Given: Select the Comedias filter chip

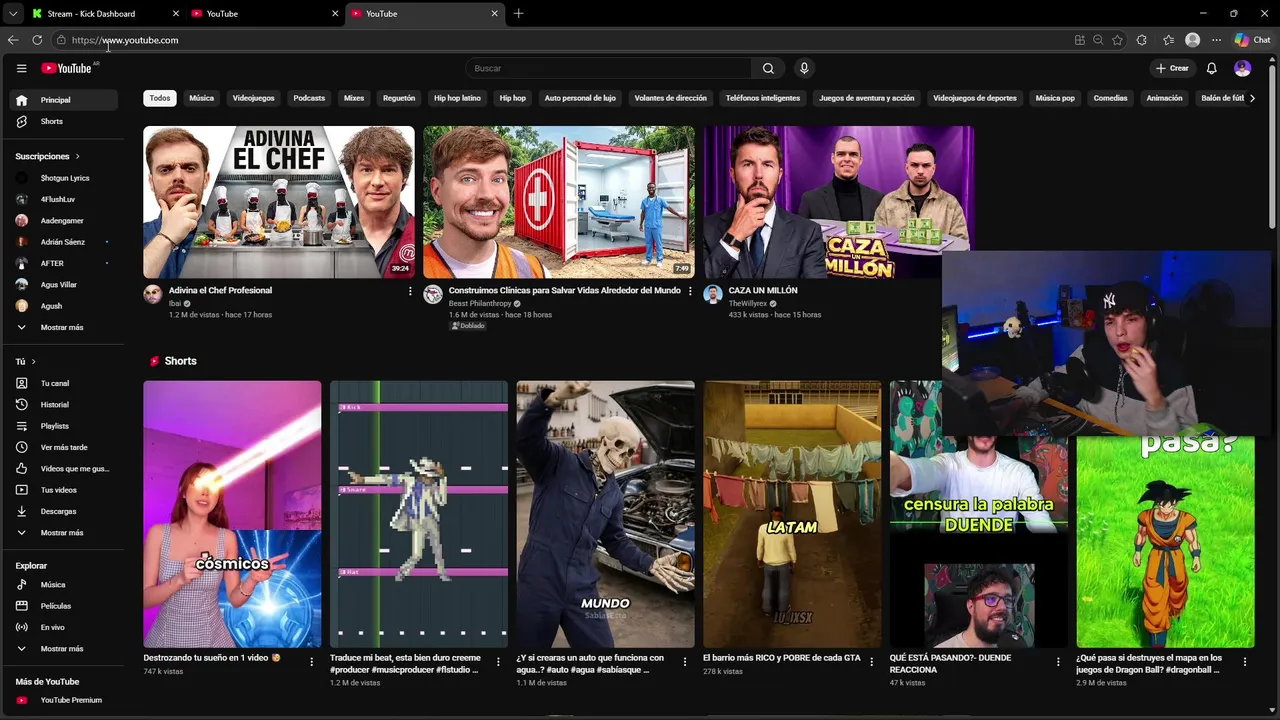Looking at the screenshot, I should pyautogui.click(x=1110, y=98).
